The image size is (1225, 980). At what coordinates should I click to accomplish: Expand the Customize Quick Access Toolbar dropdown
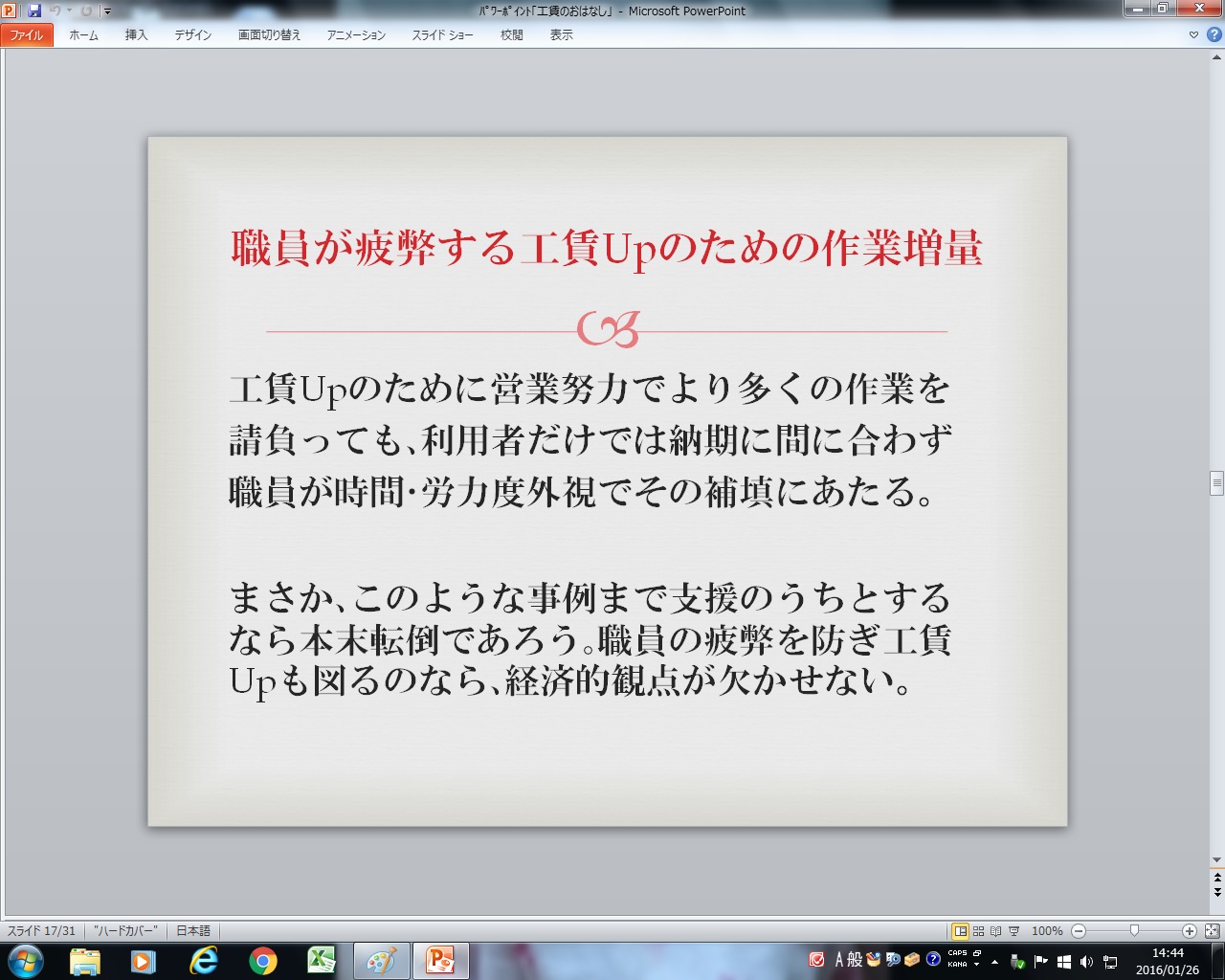coord(107,11)
